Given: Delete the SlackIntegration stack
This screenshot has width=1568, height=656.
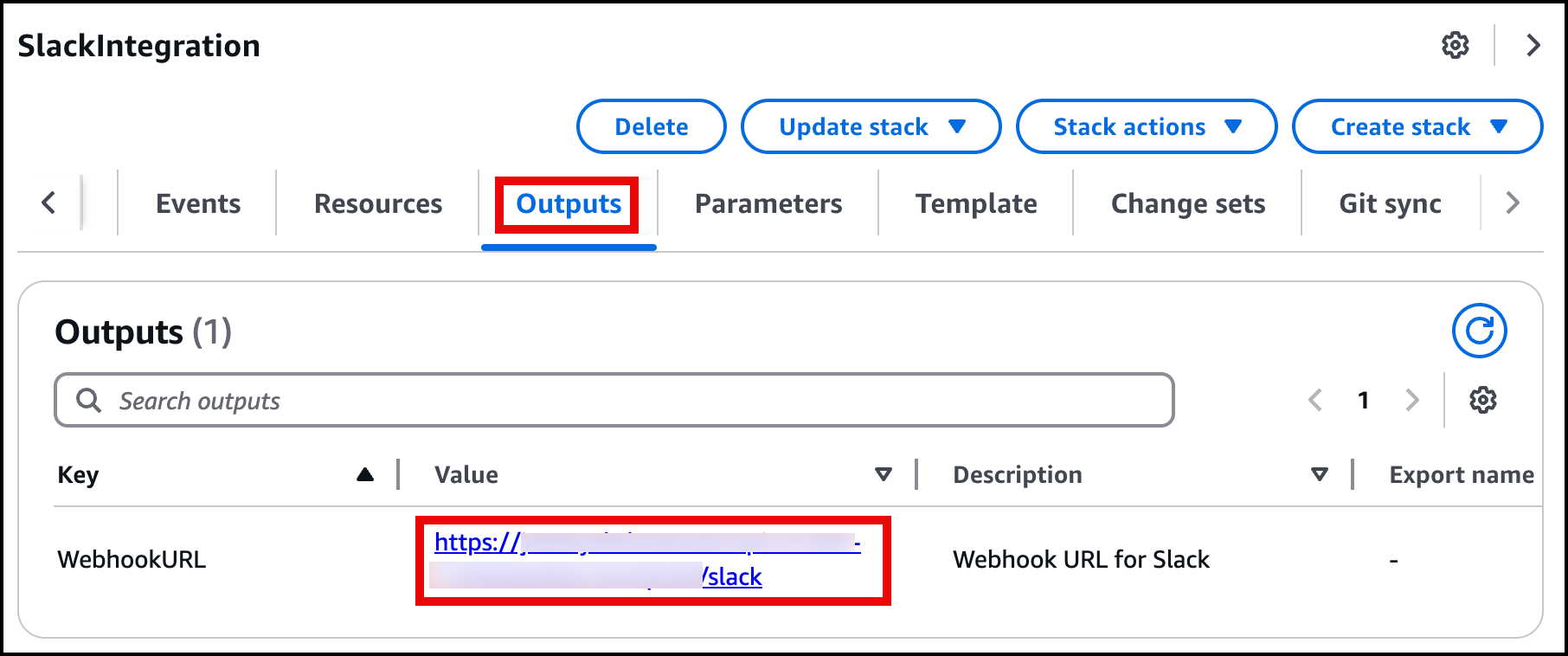Looking at the screenshot, I should pyautogui.click(x=651, y=126).
